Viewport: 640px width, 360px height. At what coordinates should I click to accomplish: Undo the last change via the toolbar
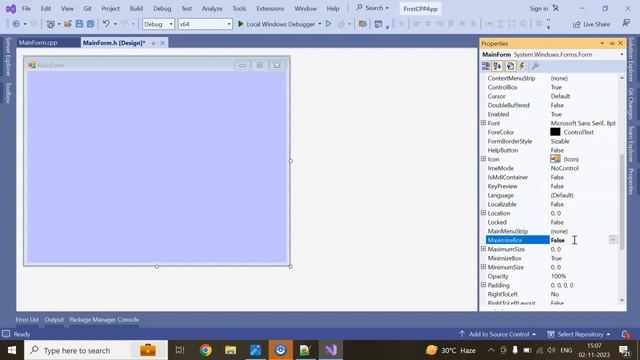pyautogui.click(x=106, y=24)
